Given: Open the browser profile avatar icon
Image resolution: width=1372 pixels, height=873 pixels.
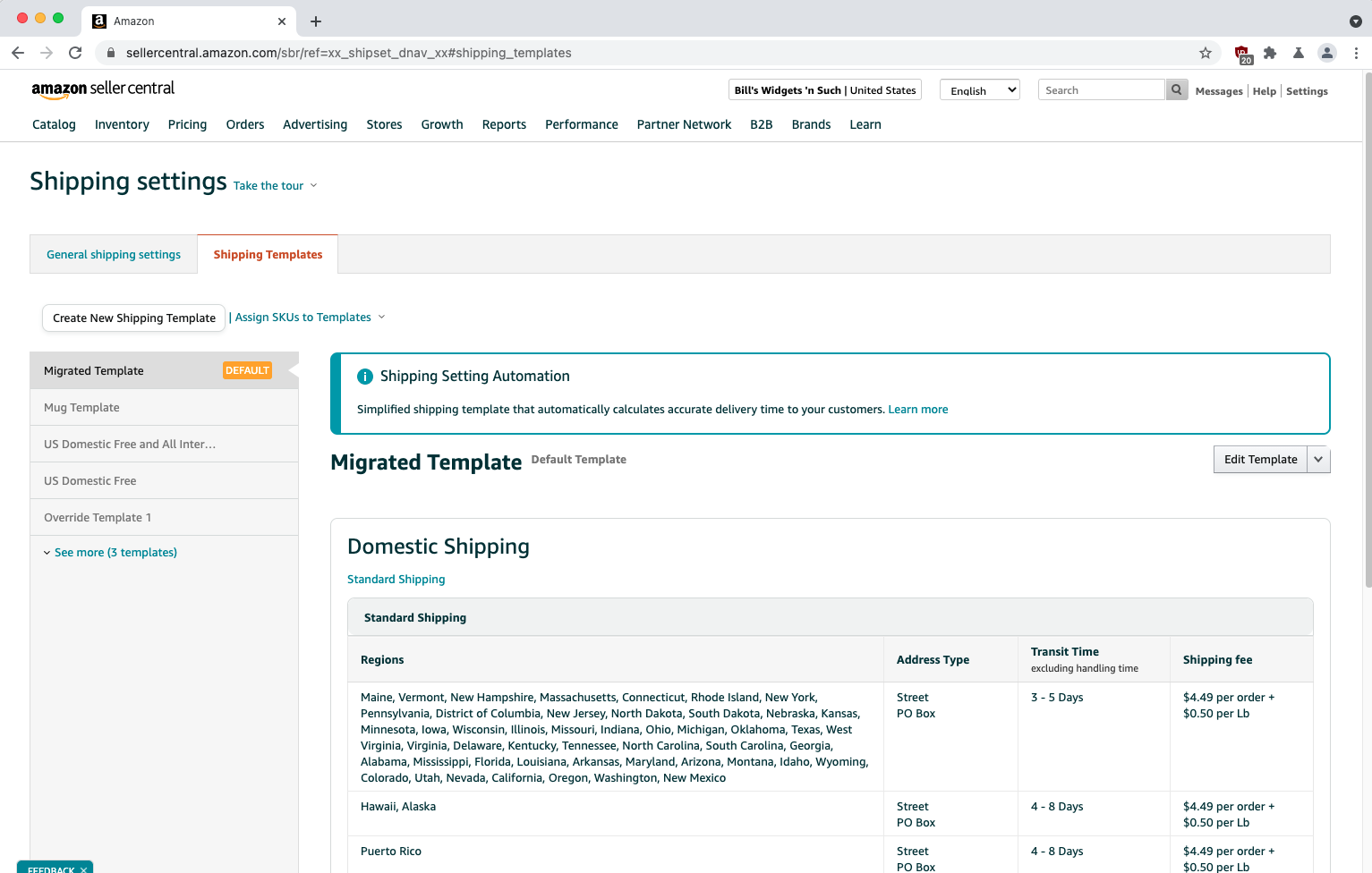Looking at the screenshot, I should [1327, 53].
